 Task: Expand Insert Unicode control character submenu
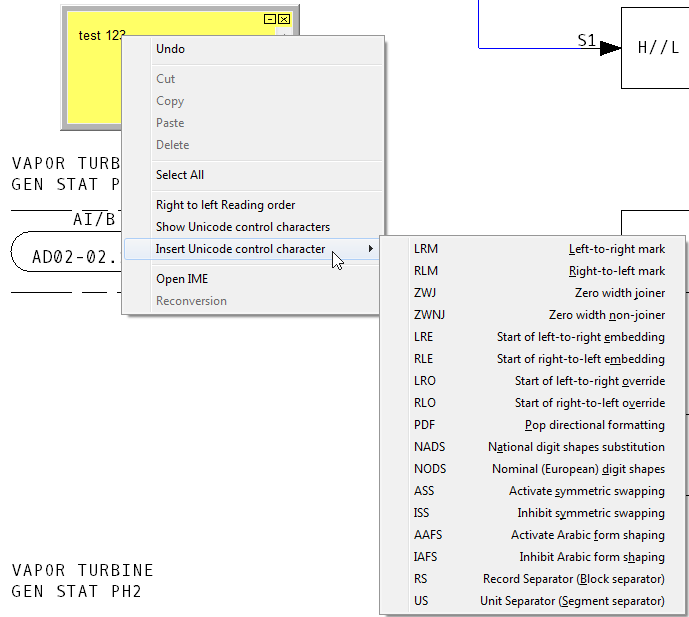pyautogui.click(x=252, y=249)
